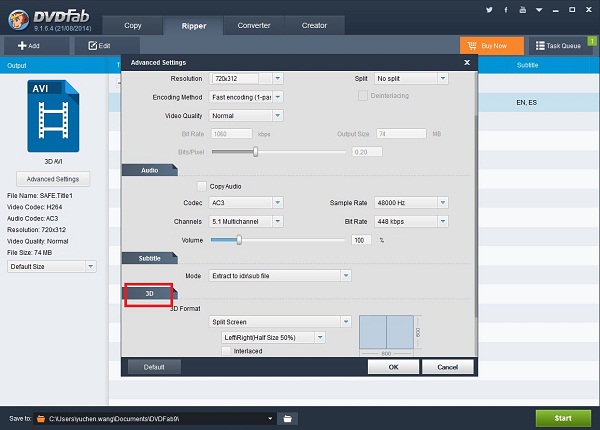Click the DVDFab mascot logo
Screen dimensions: 600x430
pos(18,20)
